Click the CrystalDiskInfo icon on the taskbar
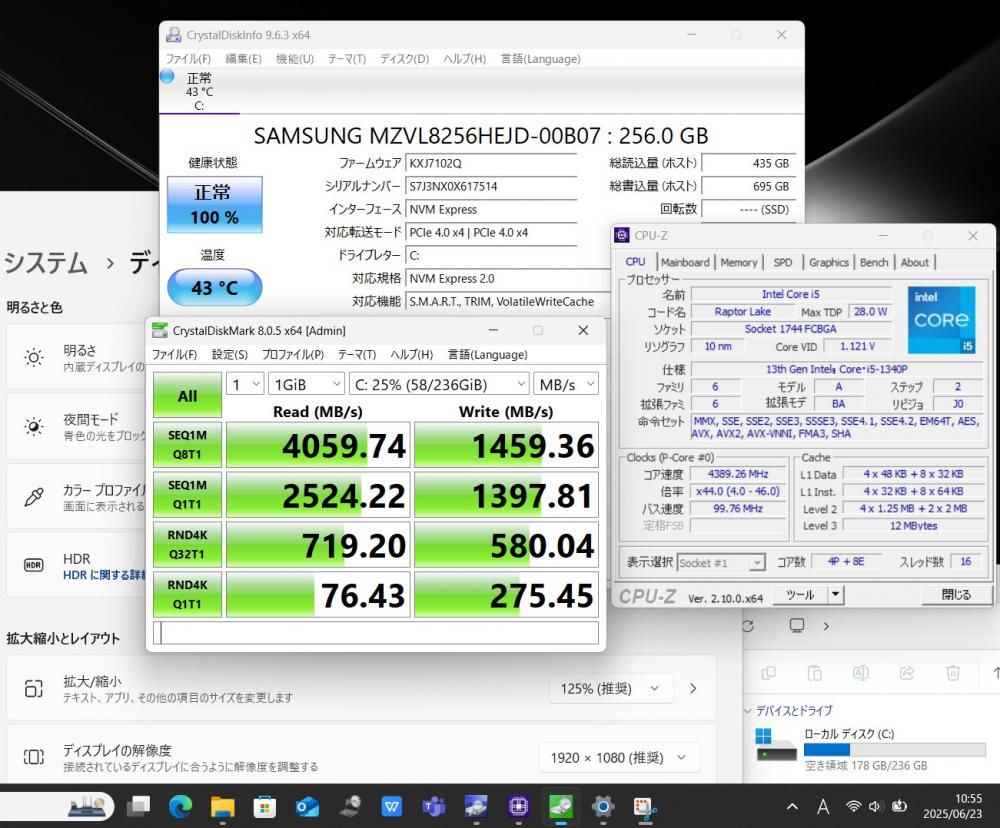This screenshot has width=1000, height=828. 476,807
